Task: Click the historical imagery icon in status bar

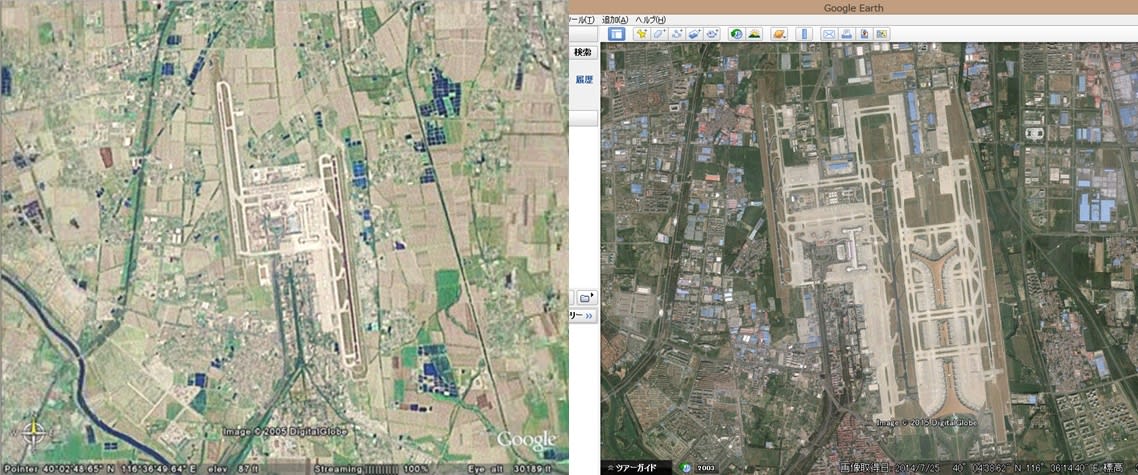Action: [x=685, y=467]
